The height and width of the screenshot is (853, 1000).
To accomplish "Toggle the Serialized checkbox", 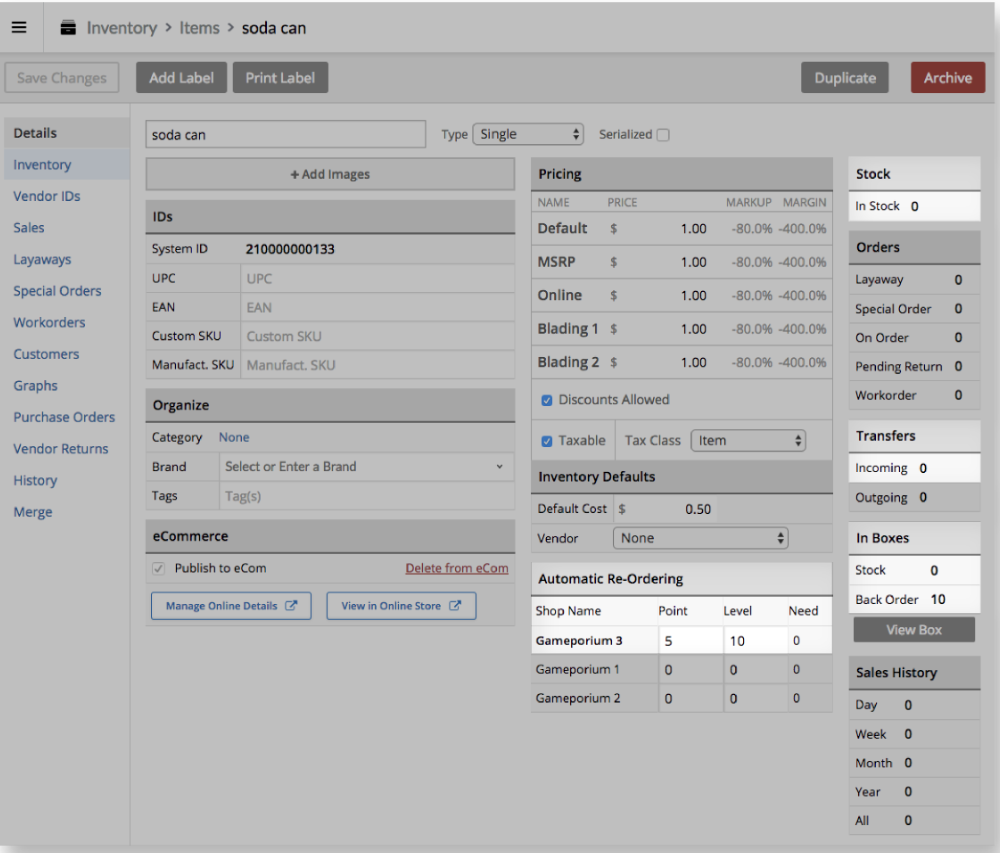I will click(x=662, y=135).
